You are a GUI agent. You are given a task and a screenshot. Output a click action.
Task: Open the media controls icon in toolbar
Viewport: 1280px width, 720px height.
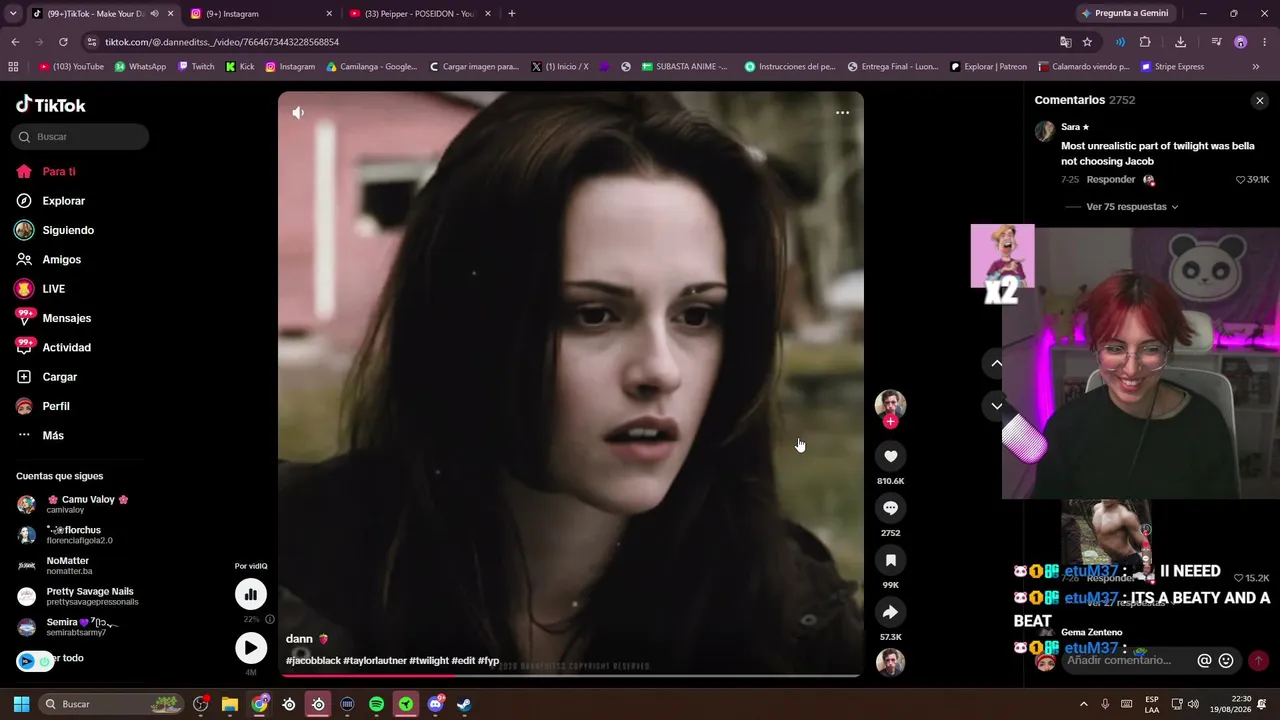[x=1216, y=42]
